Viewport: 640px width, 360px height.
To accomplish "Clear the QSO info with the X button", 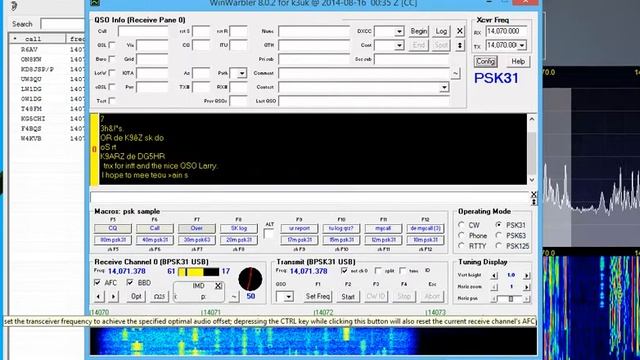I will [460, 31].
